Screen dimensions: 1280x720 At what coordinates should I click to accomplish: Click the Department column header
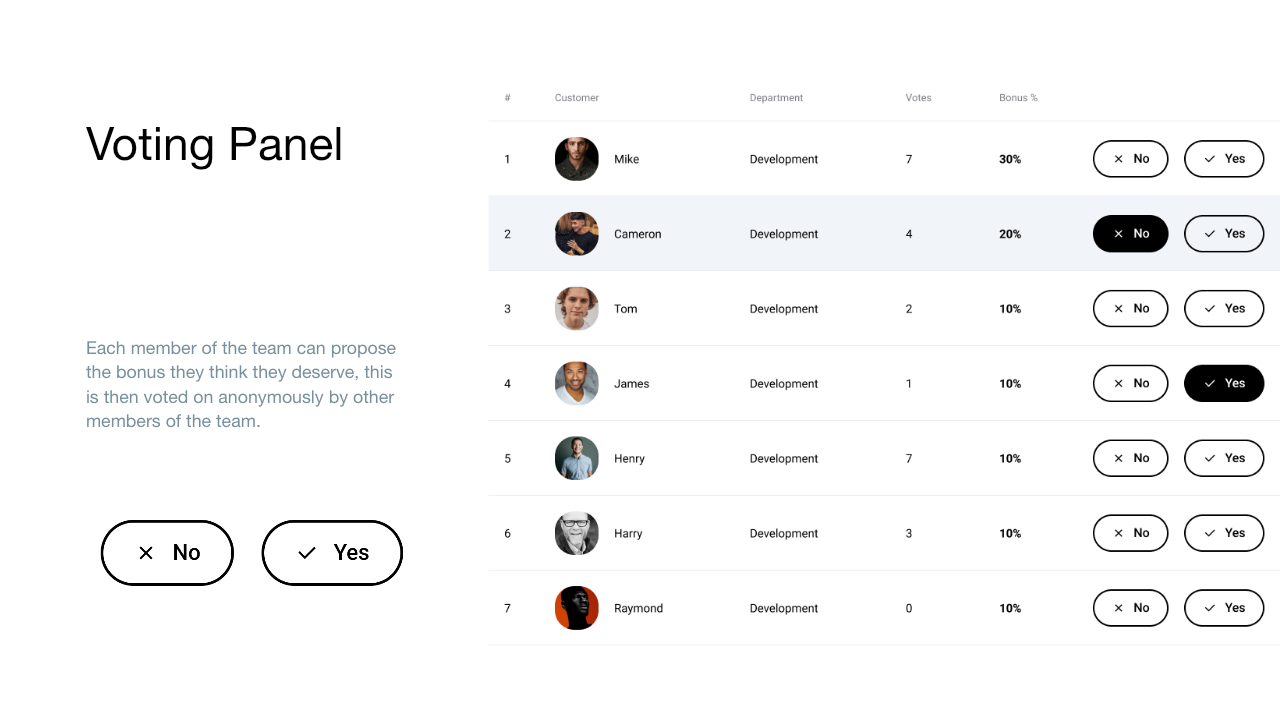(776, 98)
